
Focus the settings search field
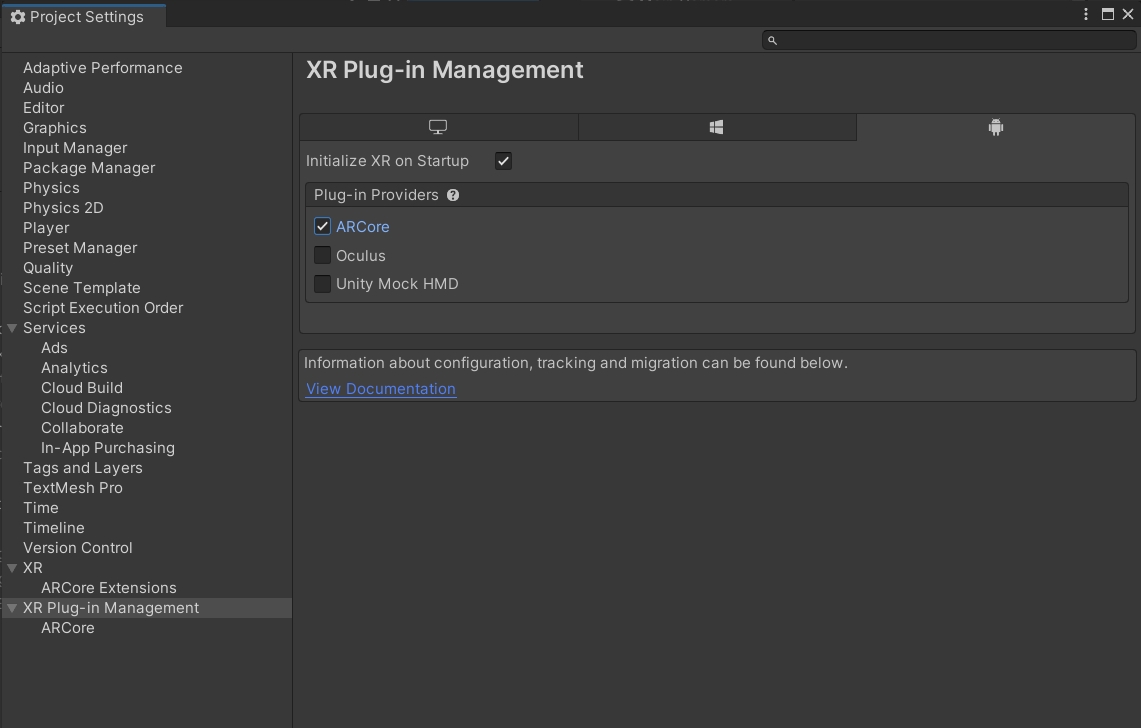tap(949, 41)
